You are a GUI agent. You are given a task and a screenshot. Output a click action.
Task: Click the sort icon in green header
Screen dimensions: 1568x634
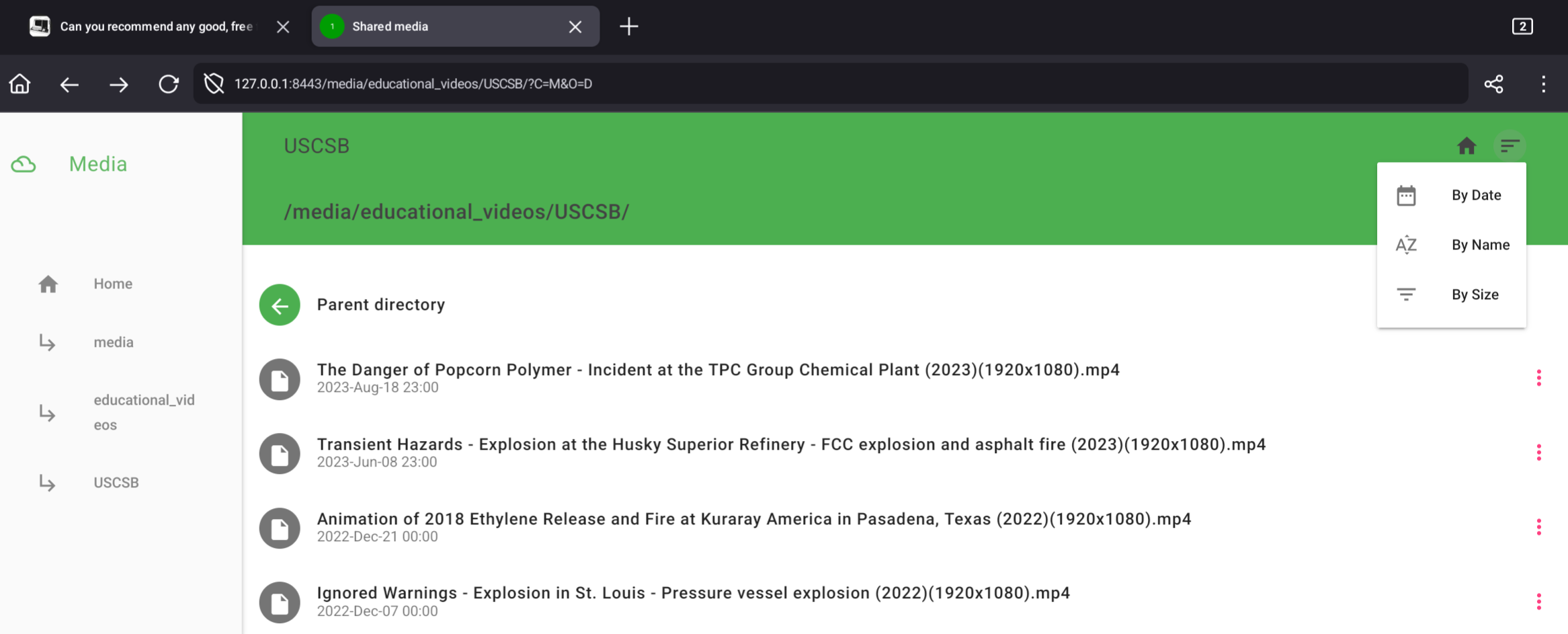(1510, 146)
